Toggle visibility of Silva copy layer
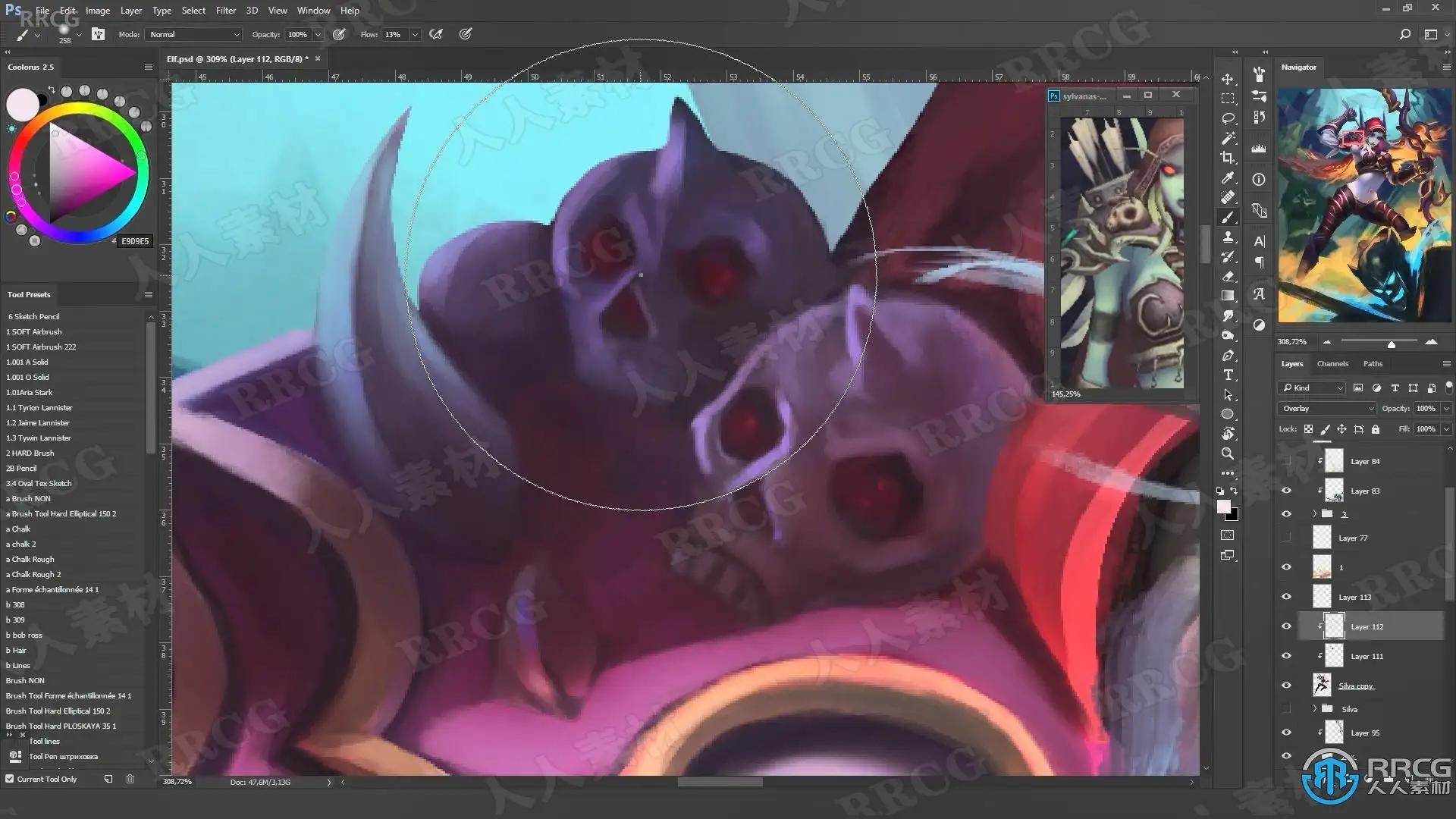 pos(1286,686)
